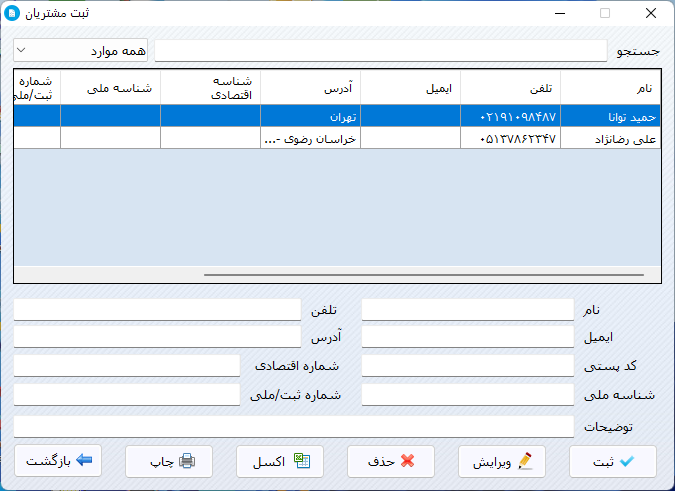Click the table's horizontal scrollbar
Screen dimensions: 675x491
[x=424, y=275]
